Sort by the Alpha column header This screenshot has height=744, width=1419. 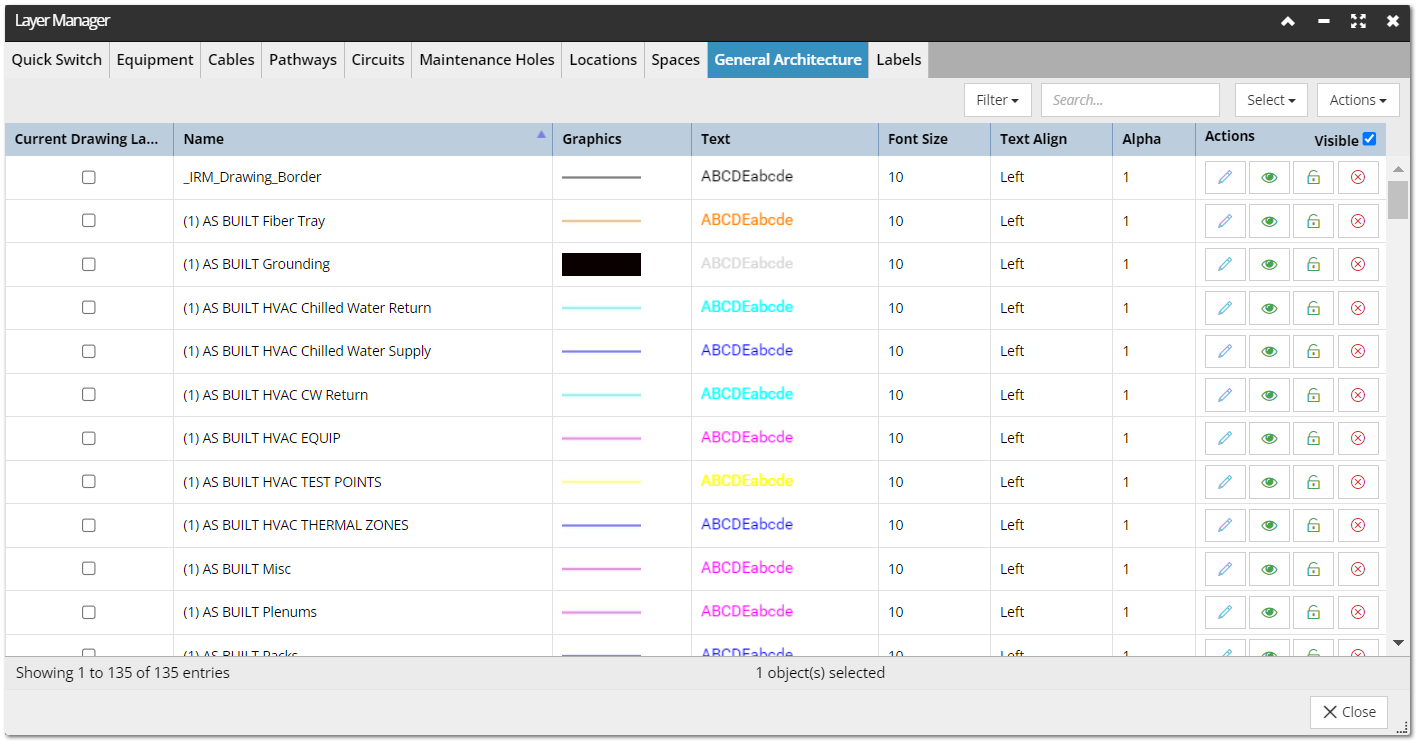pos(1154,139)
